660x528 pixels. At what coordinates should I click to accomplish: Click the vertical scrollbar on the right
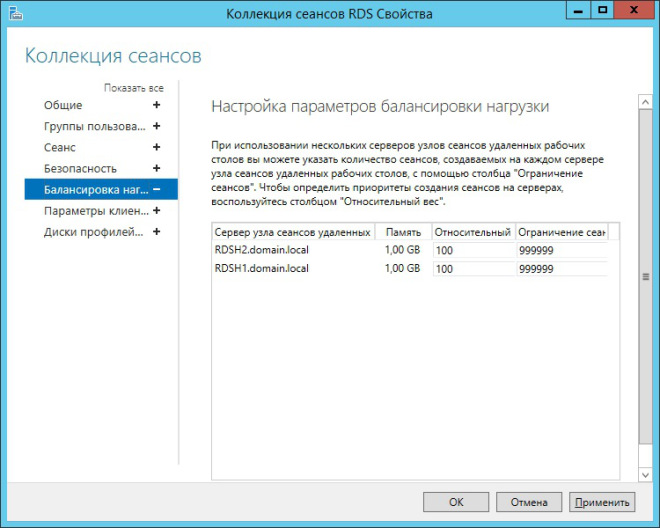[x=645, y=280]
